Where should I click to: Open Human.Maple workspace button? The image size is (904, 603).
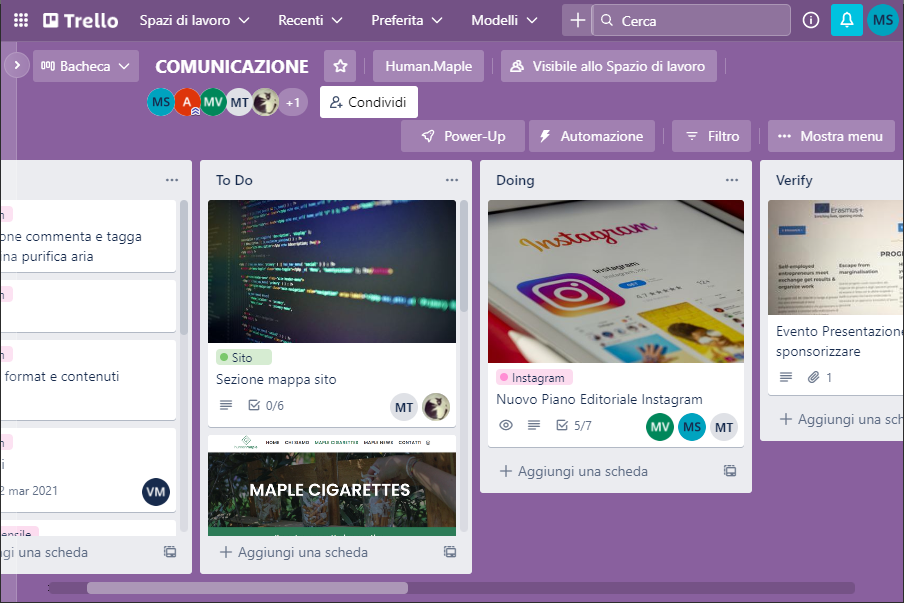(428, 66)
